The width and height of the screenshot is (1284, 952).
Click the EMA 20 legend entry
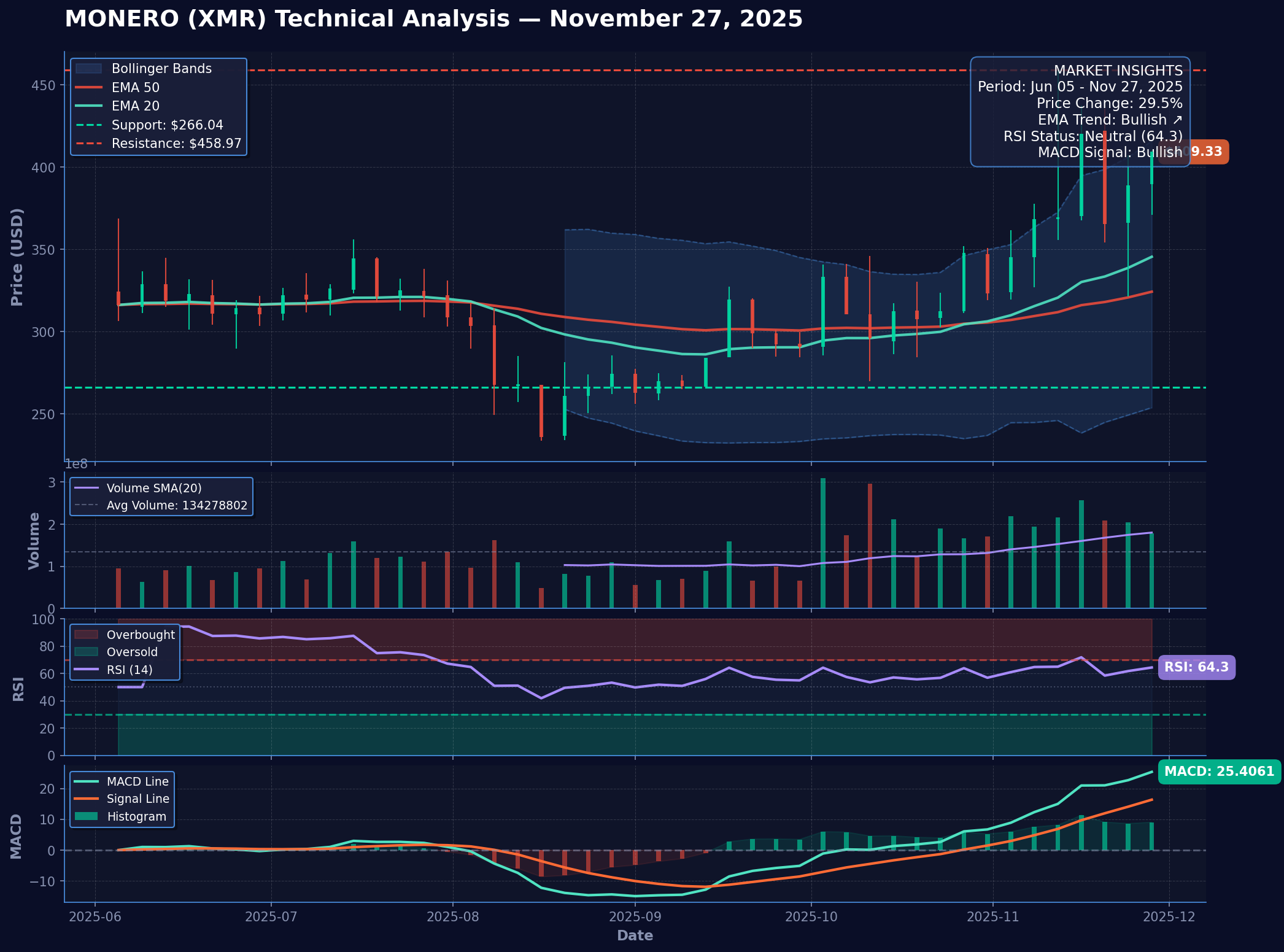[135, 106]
